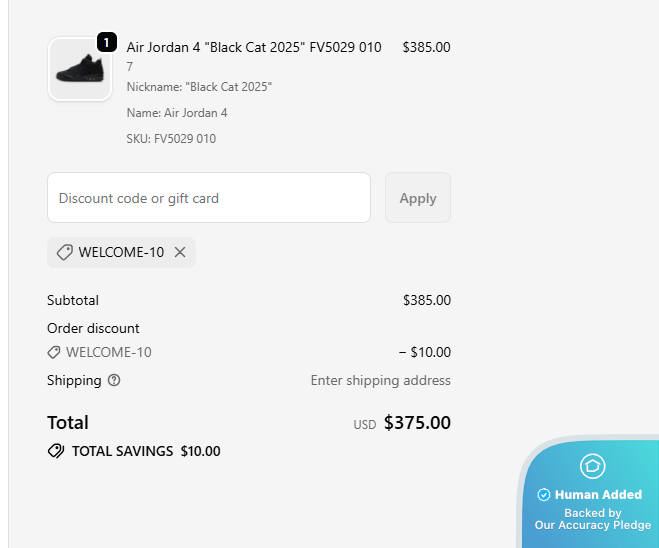Screen dimensions: 659x548
Task: Click the − $10.00 discount amount
Action: point(424,352)
